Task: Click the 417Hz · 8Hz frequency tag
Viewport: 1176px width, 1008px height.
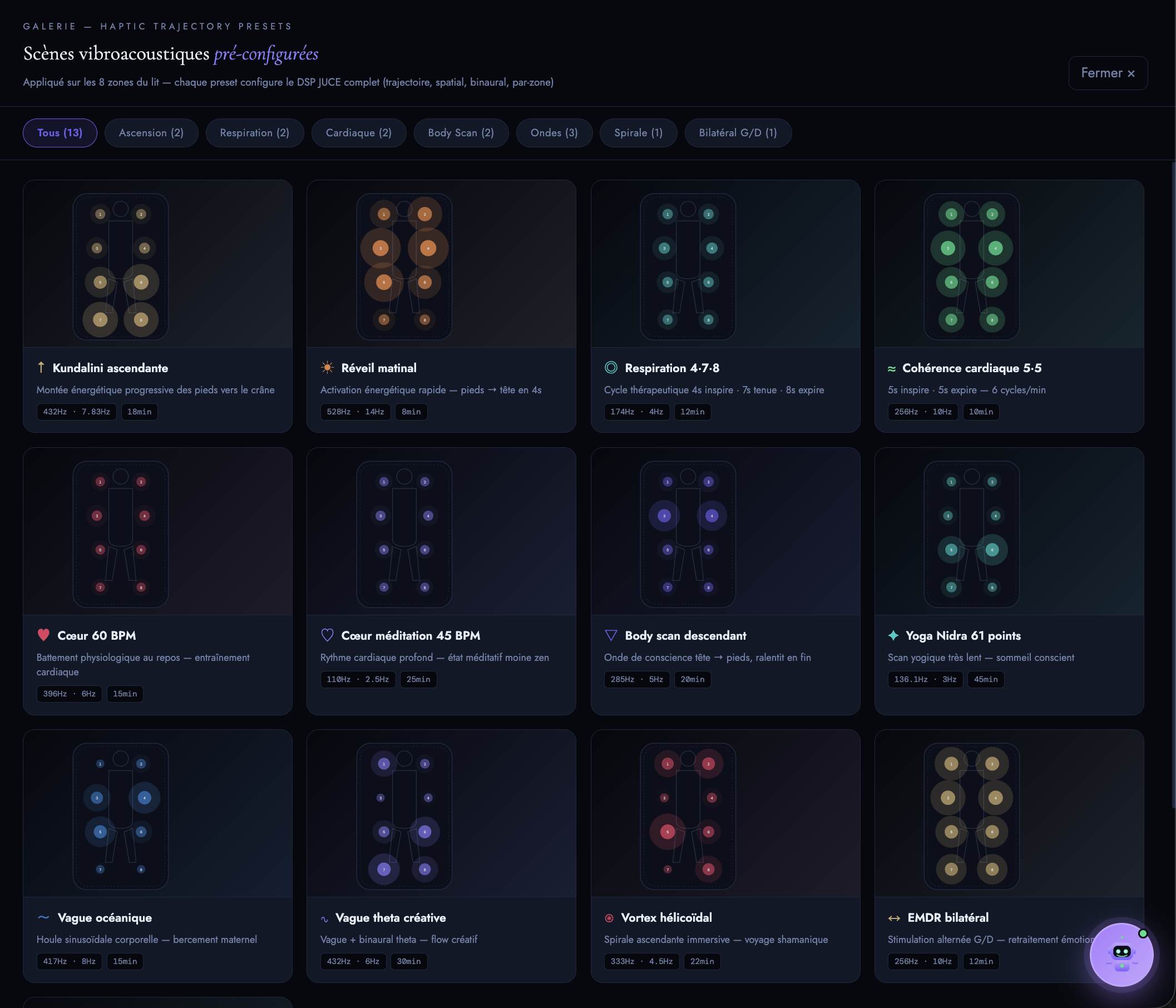Action: pyautogui.click(x=69, y=961)
